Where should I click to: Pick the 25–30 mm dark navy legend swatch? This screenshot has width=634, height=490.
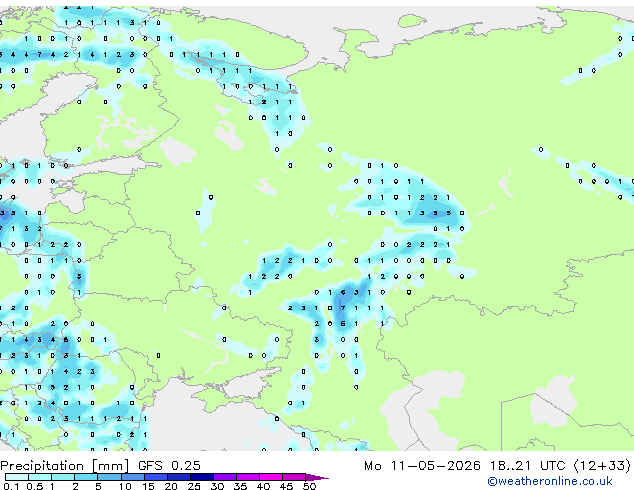[202, 477]
